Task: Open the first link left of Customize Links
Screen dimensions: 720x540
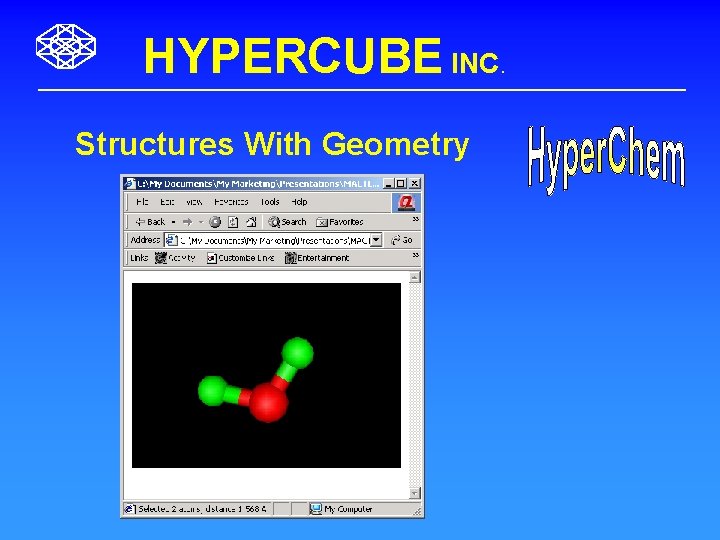Action: click(x=175, y=258)
